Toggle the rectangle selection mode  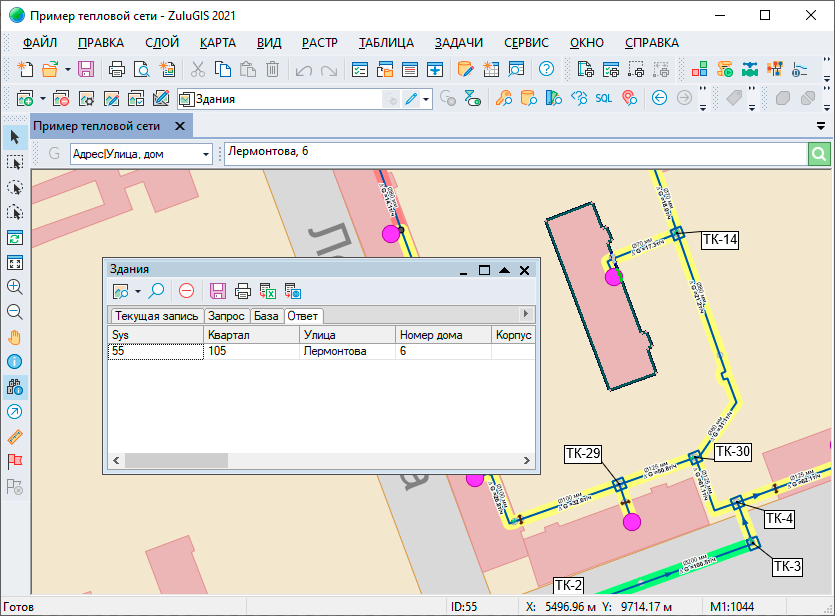15,161
